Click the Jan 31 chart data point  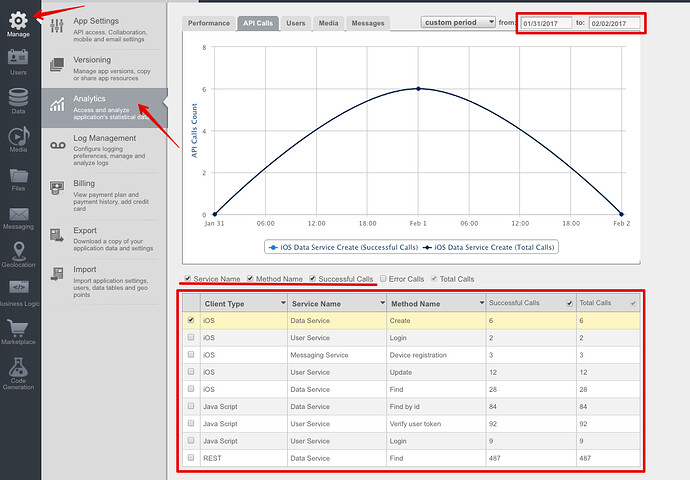[215, 214]
